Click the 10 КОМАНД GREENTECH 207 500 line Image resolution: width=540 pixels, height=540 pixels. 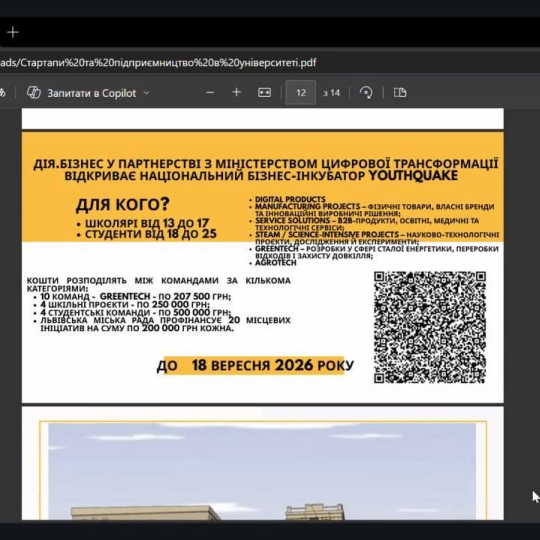click(136, 297)
